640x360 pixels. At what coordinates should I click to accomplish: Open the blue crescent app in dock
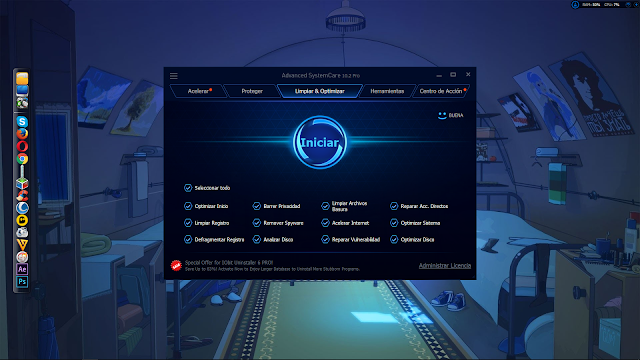click(22, 208)
